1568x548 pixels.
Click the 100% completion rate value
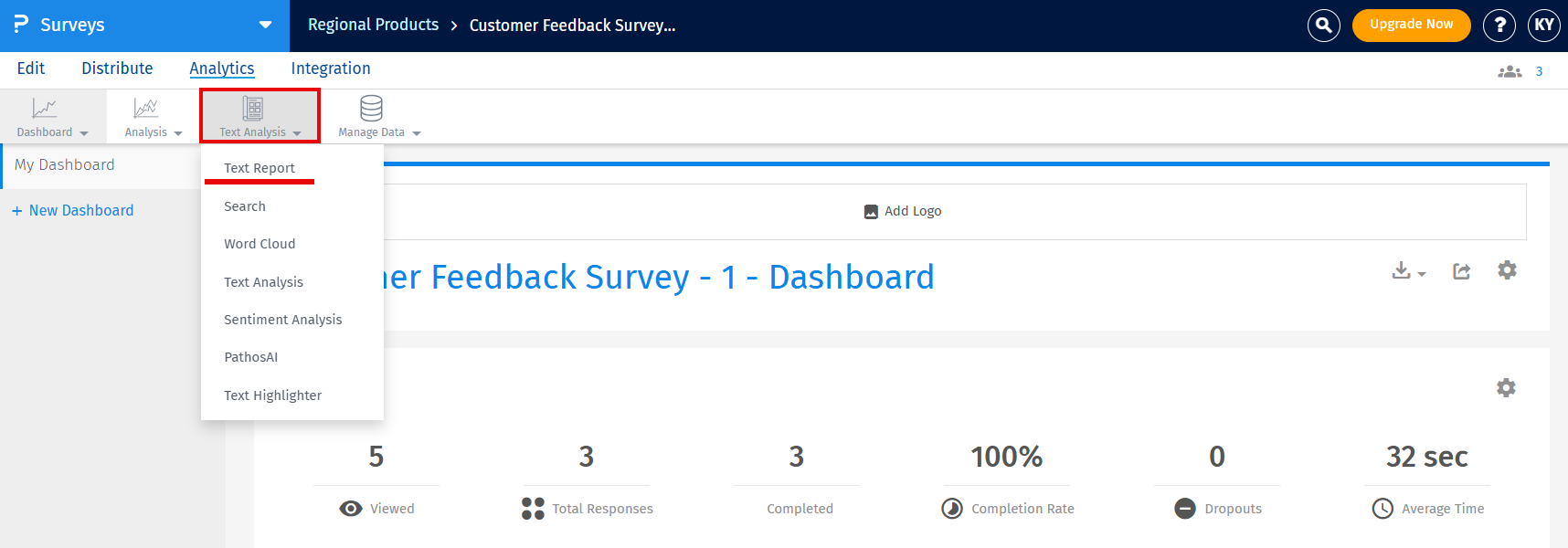pyautogui.click(x=1006, y=457)
